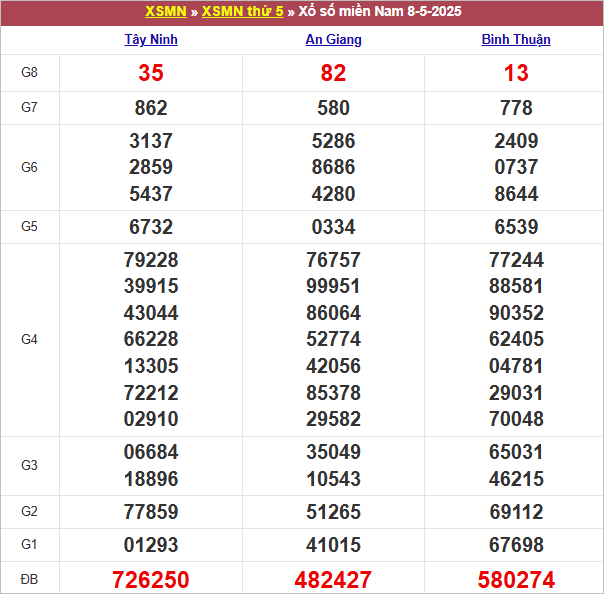This screenshot has width=604, height=594.
Task: Select the G8 number 82
Action: [333, 73]
